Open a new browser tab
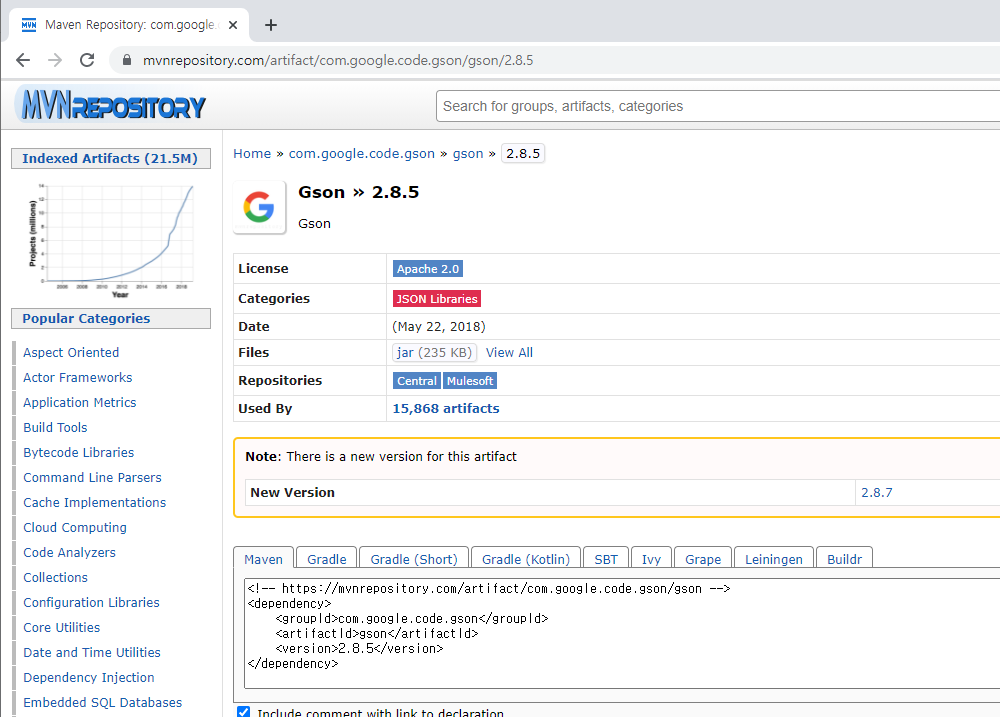This screenshot has height=717, width=1000. tap(271, 25)
